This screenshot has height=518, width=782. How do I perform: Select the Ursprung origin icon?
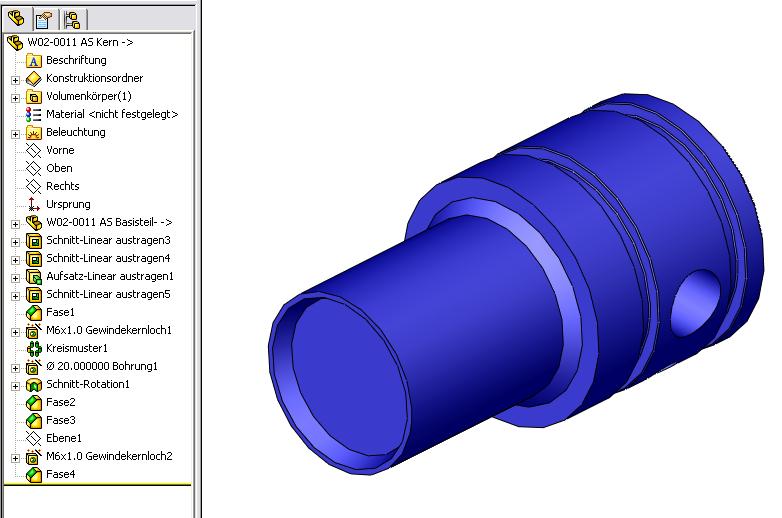click(33, 204)
